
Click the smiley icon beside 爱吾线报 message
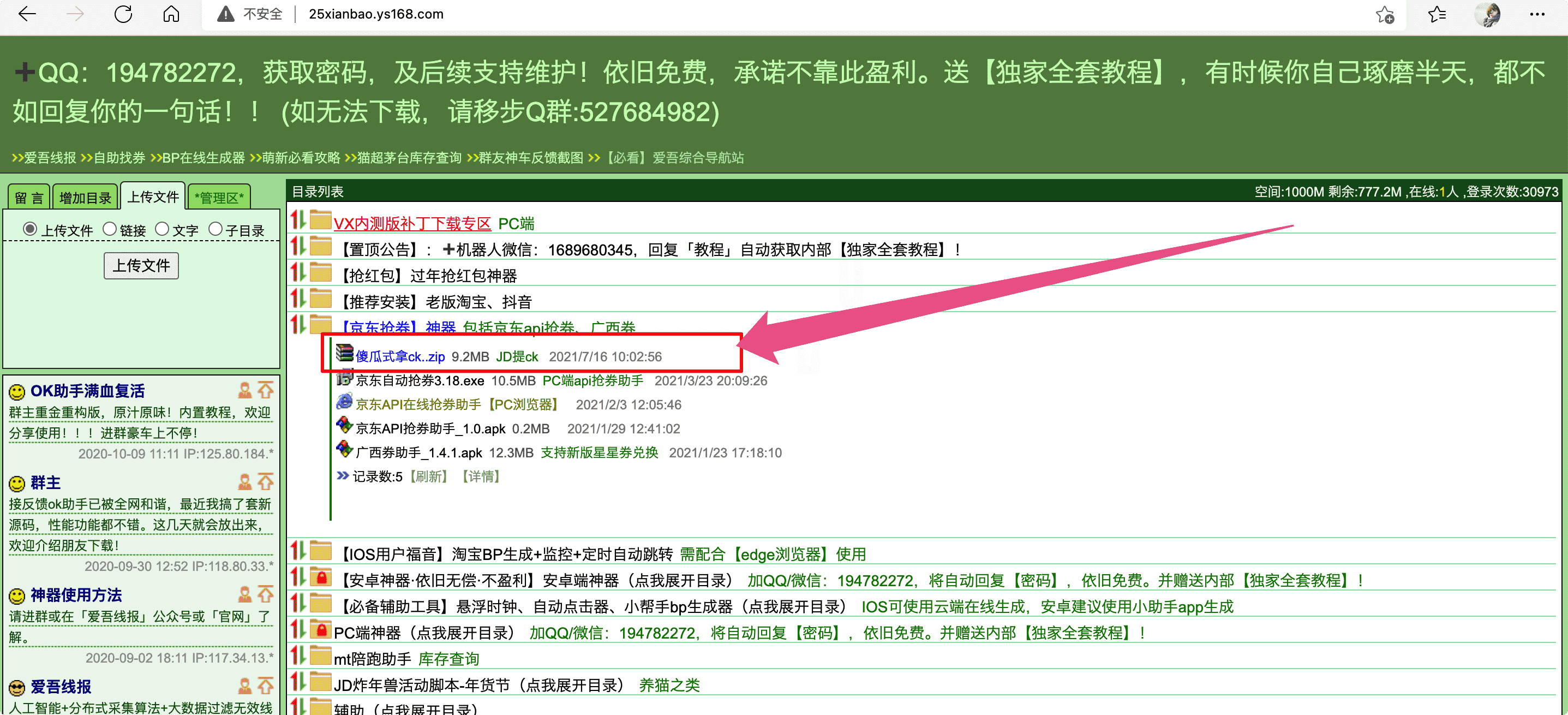point(17,688)
